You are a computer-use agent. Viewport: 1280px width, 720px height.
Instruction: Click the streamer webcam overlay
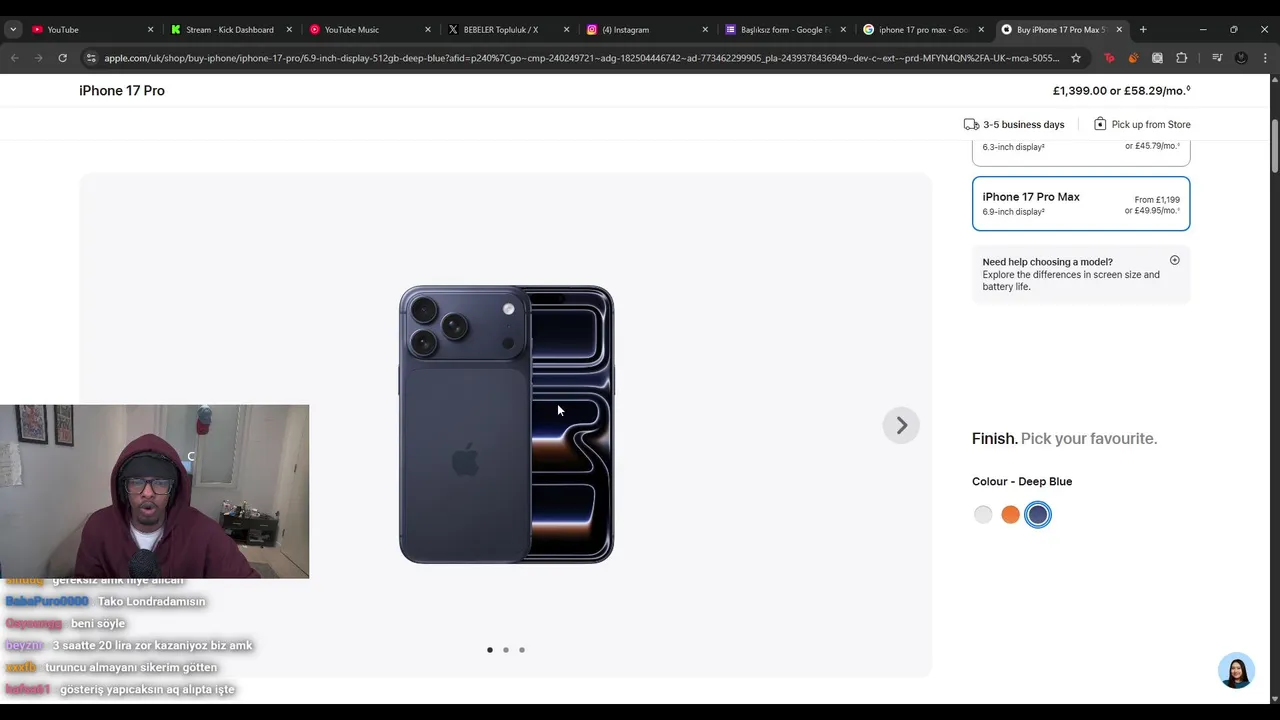coord(155,491)
